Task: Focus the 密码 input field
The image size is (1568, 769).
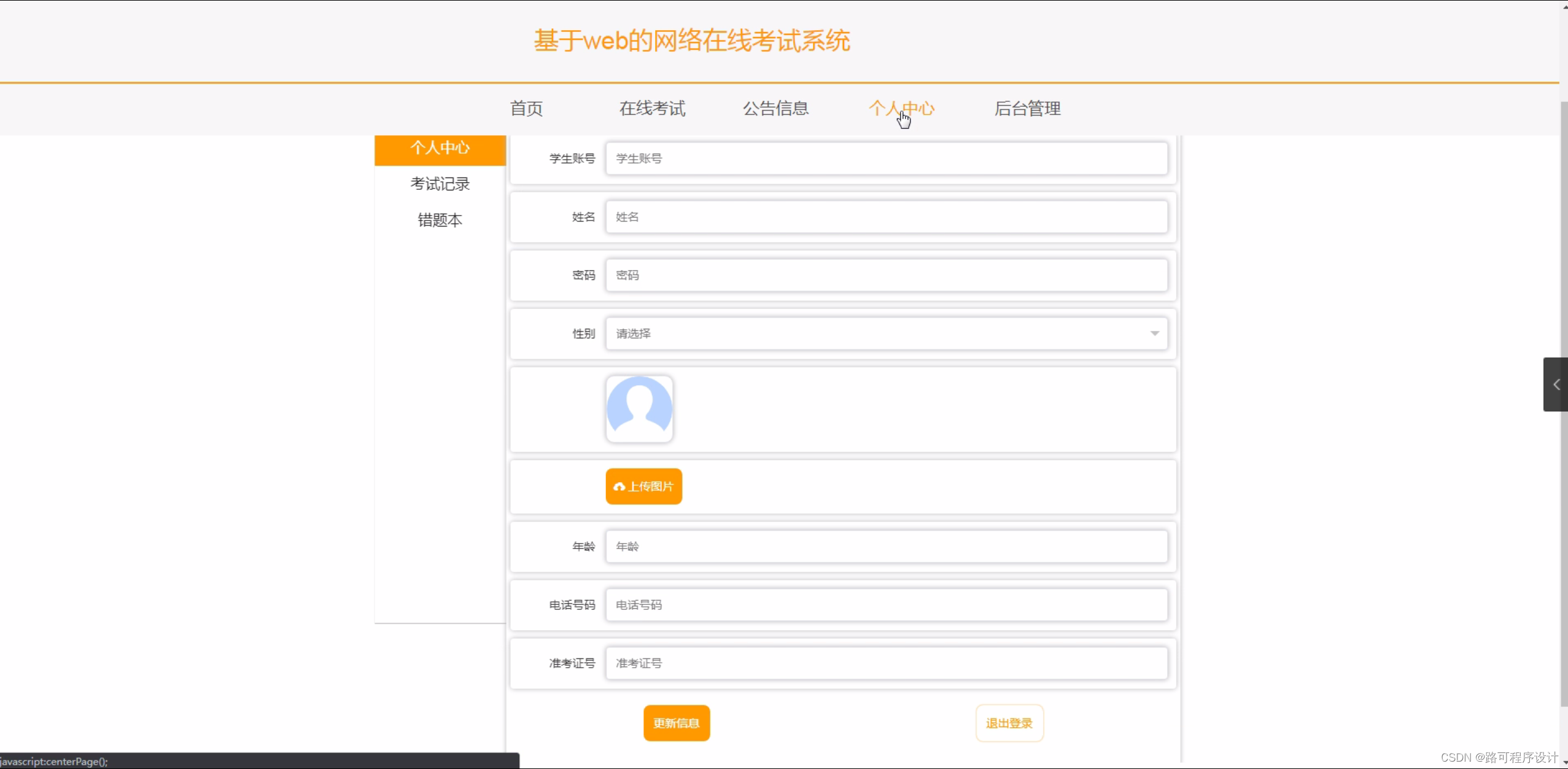Action: 887,275
